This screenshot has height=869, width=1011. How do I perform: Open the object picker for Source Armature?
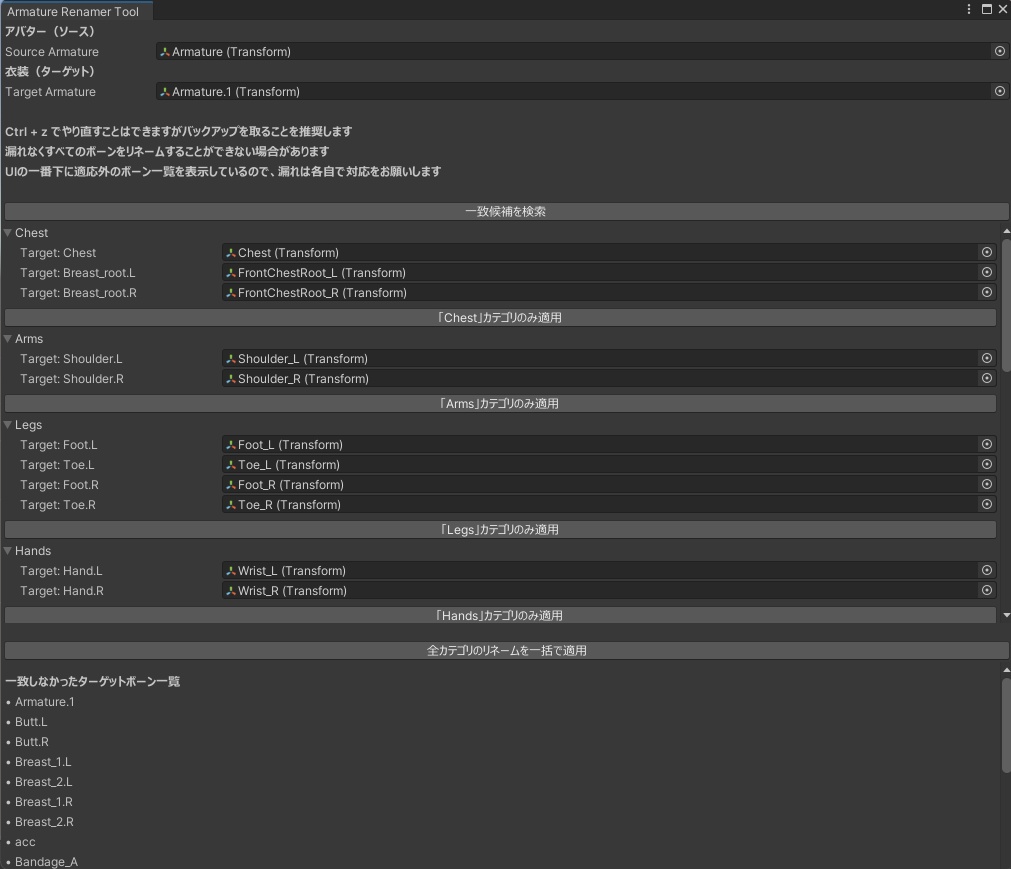tap(999, 51)
